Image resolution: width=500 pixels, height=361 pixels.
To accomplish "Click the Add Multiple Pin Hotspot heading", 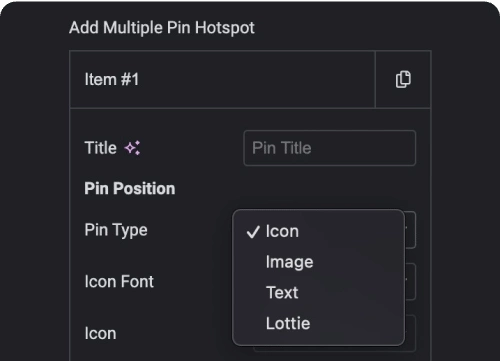I will [x=162, y=28].
